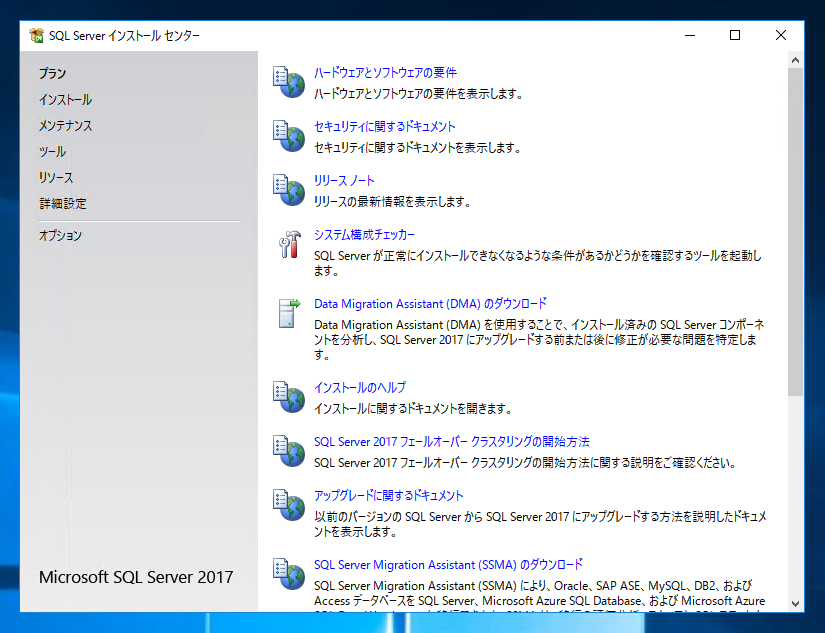Viewport: 825px width, 633px height.
Task: Select ツール in the left navigation
Action: [x=53, y=152]
